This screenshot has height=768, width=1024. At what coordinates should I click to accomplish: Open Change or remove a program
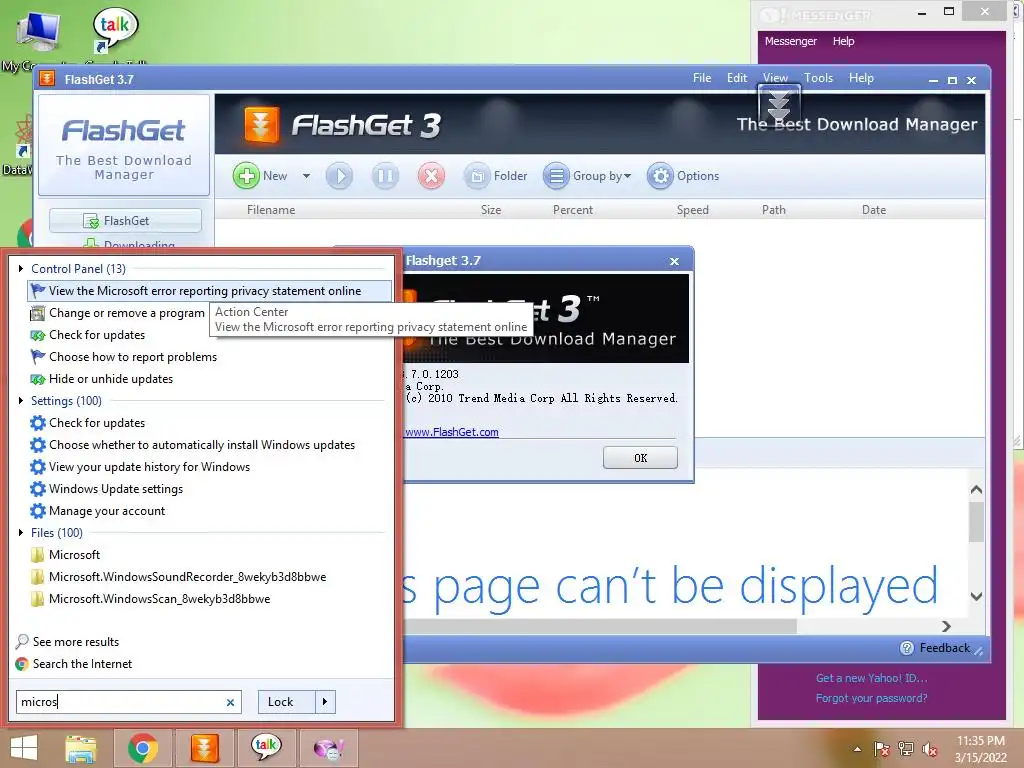(x=118, y=313)
